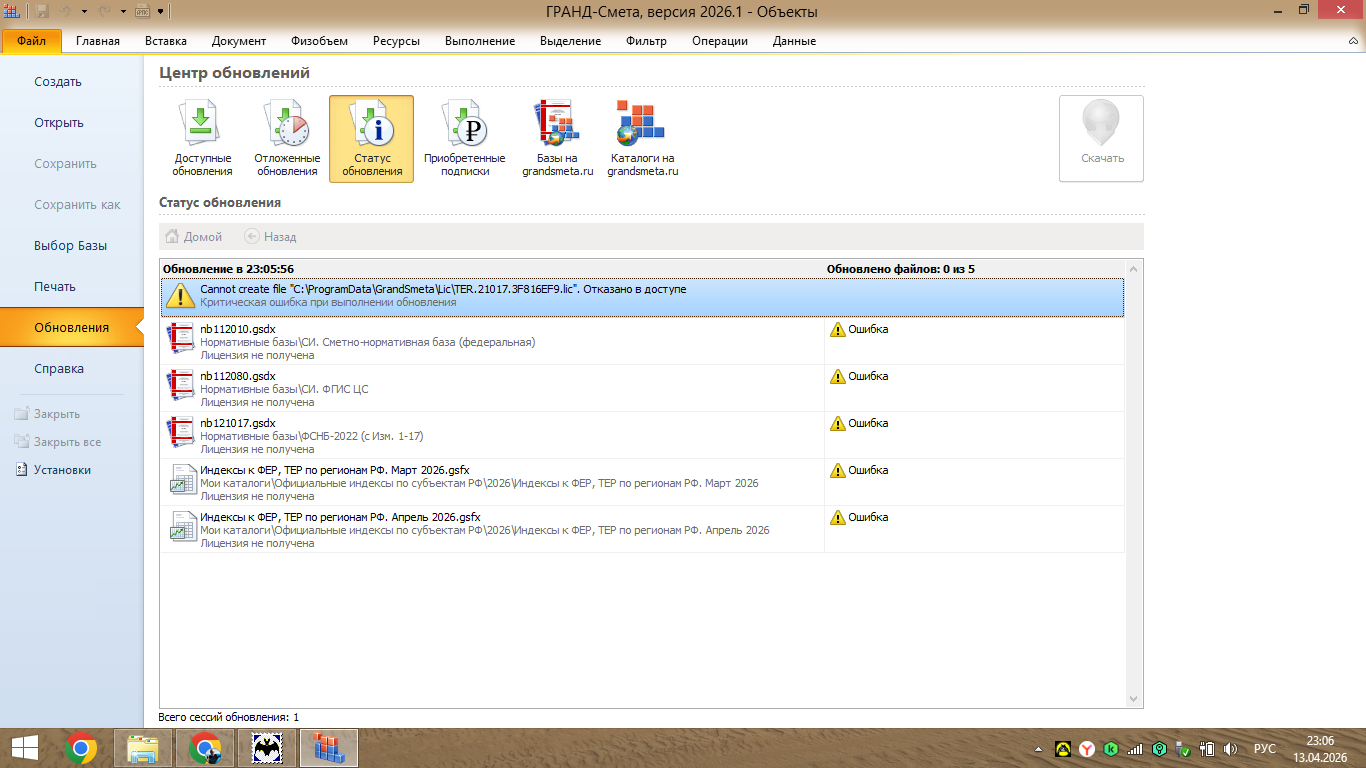1366x768 pixels.
Task: Choose Открыть in the File sidebar
Action: coord(59,123)
